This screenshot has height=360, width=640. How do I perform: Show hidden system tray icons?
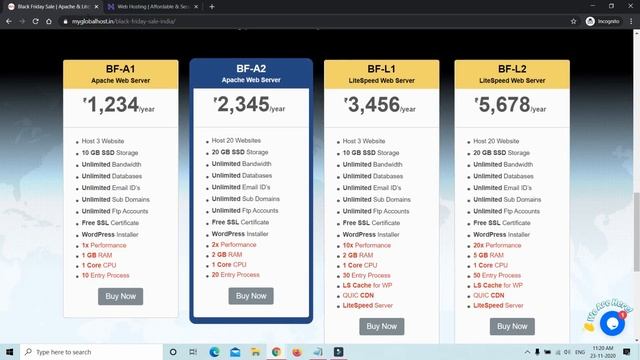pos(527,352)
